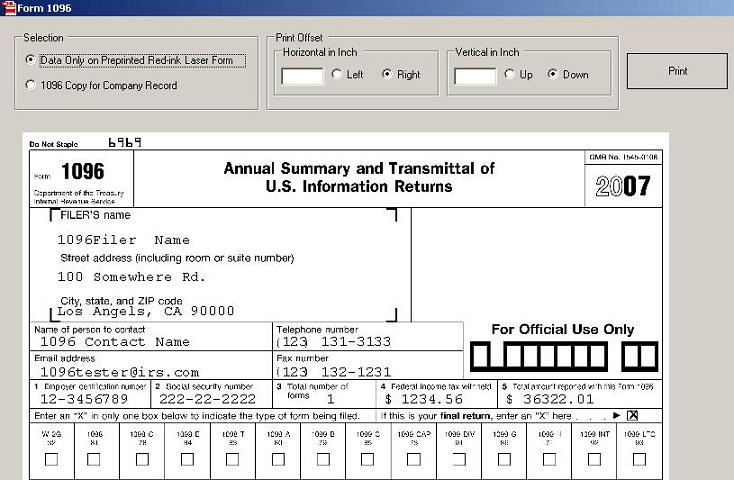
Task: Toggle the final return X checkbox
Action: coord(632,415)
